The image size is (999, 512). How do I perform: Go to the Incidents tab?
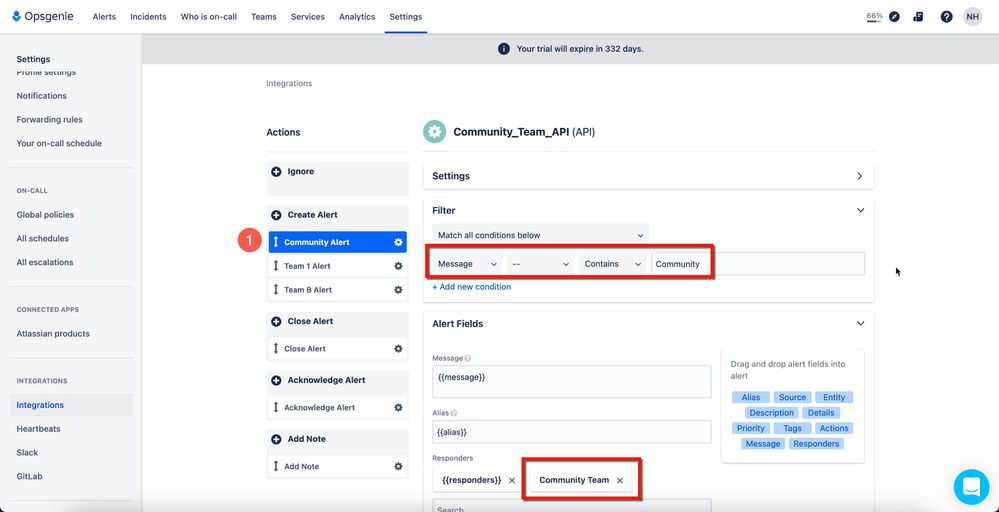(x=148, y=17)
